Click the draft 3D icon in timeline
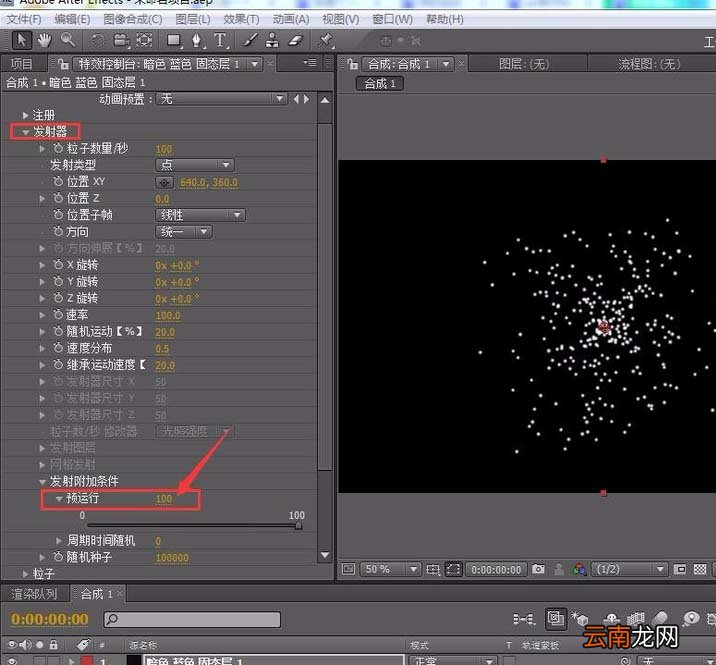 click(580, 619)
